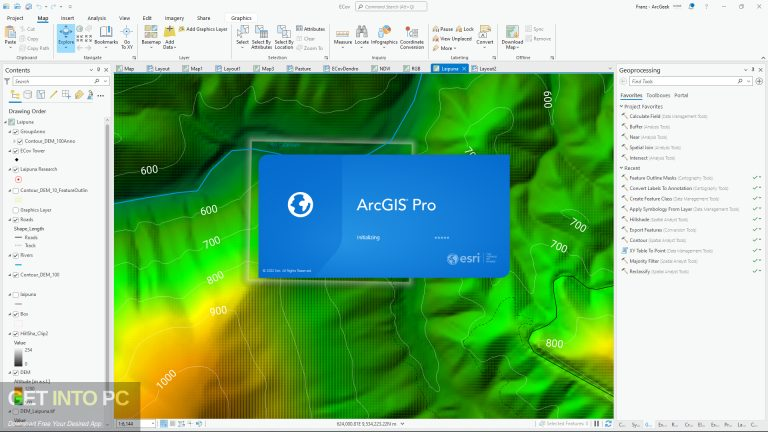
Task: Open Select By Attributes
Action: [x=262, y=37]
